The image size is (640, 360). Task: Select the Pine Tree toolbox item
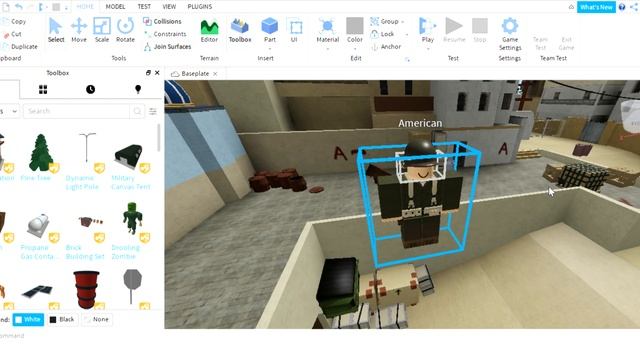click(x=40, y=157)
